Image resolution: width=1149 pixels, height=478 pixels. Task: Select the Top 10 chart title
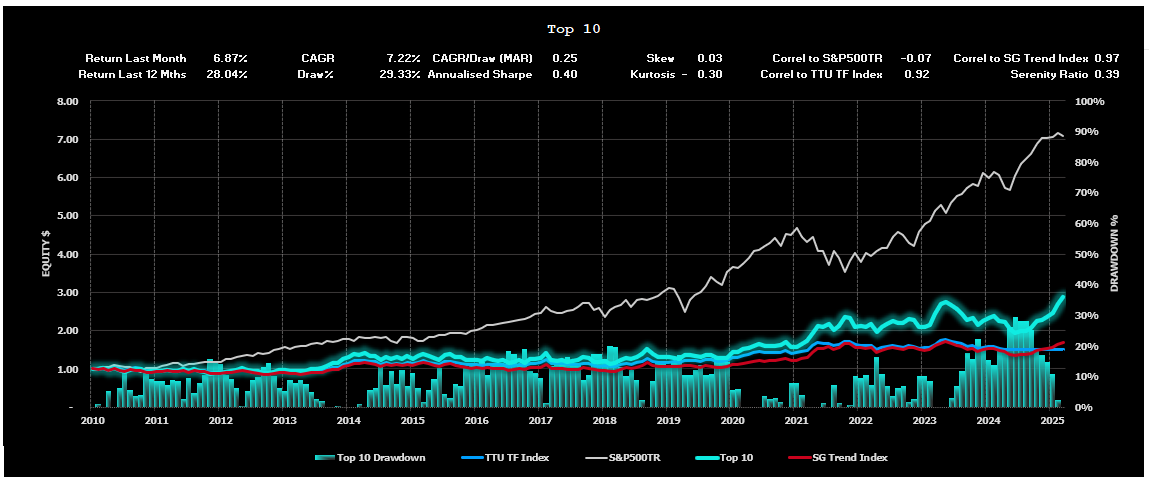pyautogui.click(x=574, y=29)
